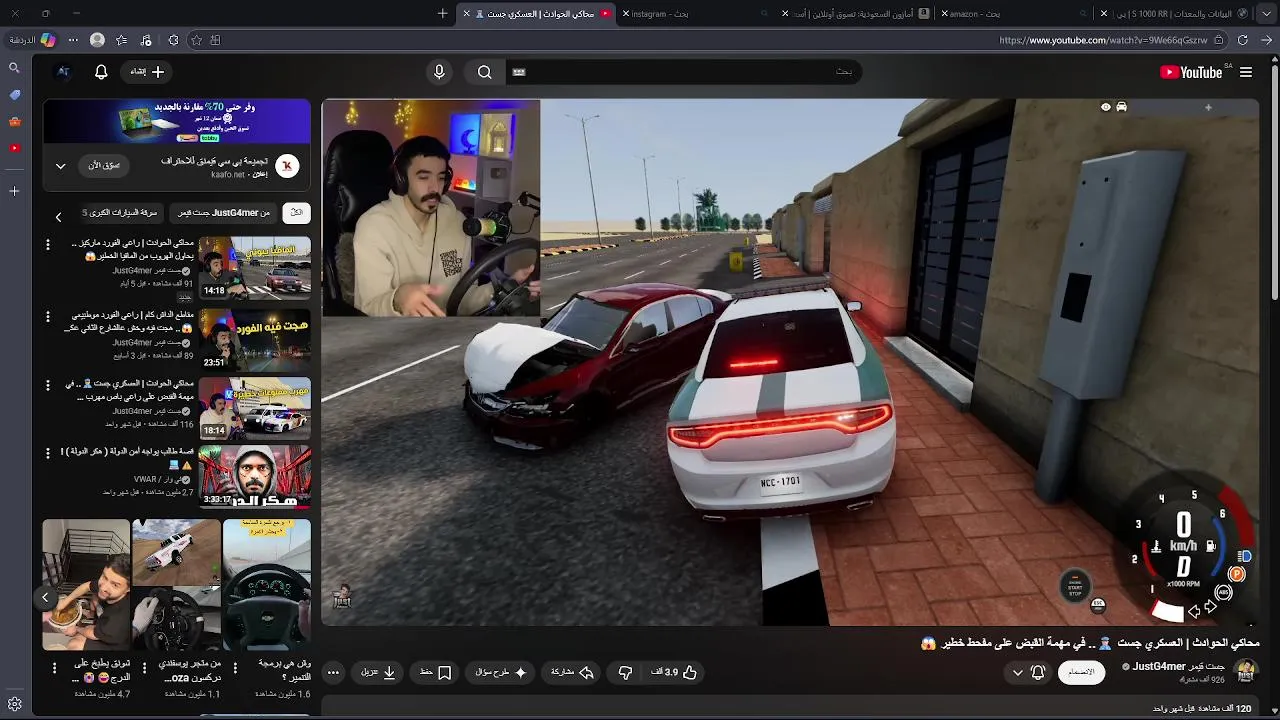Screen dimensions: 1280x720
Task: Switch to the Amazon Saudi tab
Action: pos(857,14)
